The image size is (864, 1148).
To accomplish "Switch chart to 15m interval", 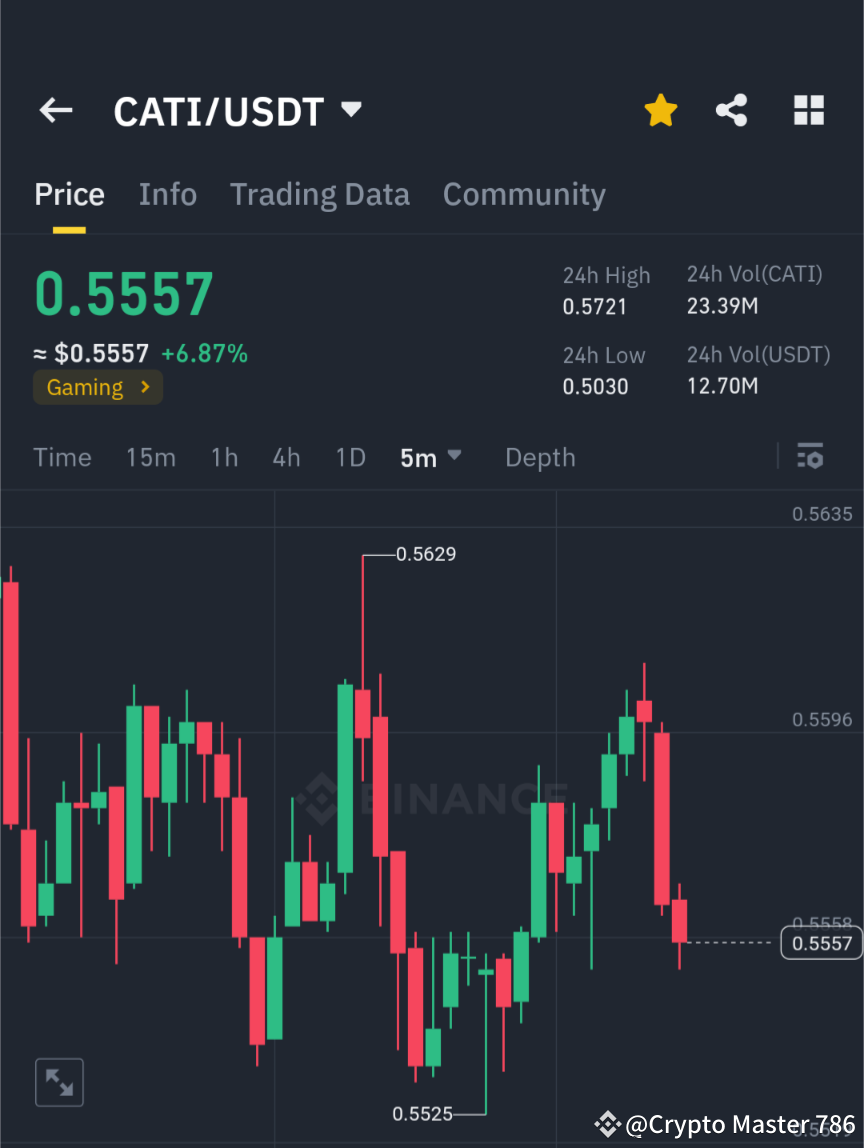I will coord(151,457).
